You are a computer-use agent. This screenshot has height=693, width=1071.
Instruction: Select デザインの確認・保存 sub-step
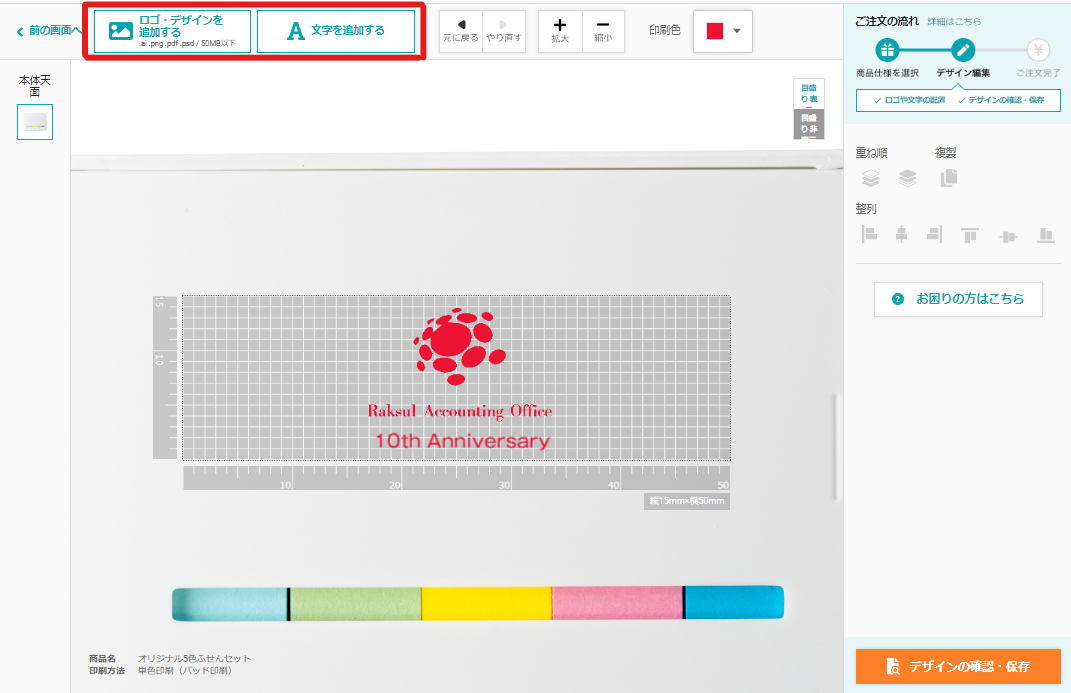pos(1001,100)
